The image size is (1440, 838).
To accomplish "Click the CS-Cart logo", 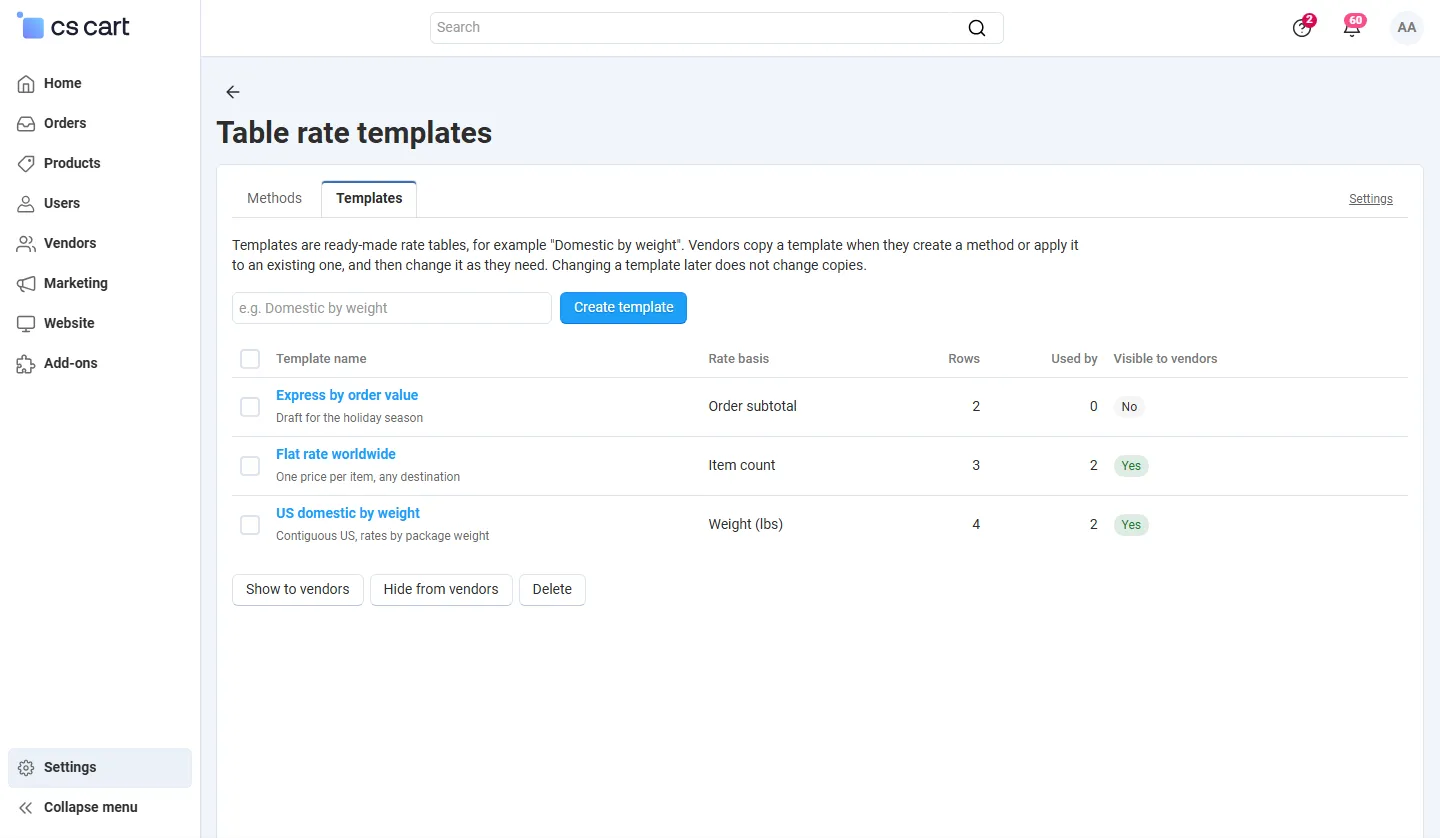I will pyautogui.click(x=73, y=27).
